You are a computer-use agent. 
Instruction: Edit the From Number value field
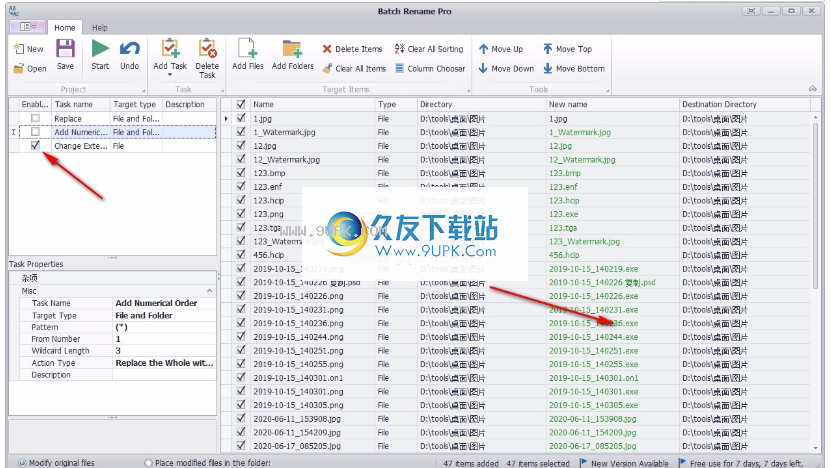click(164, 339)
